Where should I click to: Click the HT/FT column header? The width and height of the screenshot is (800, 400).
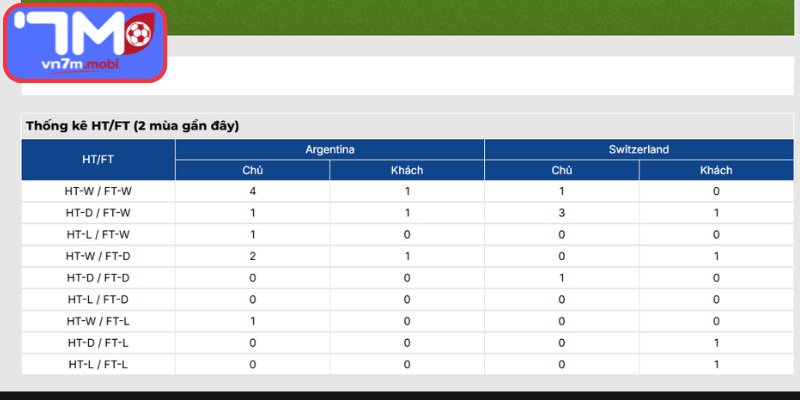coord(98,160)
